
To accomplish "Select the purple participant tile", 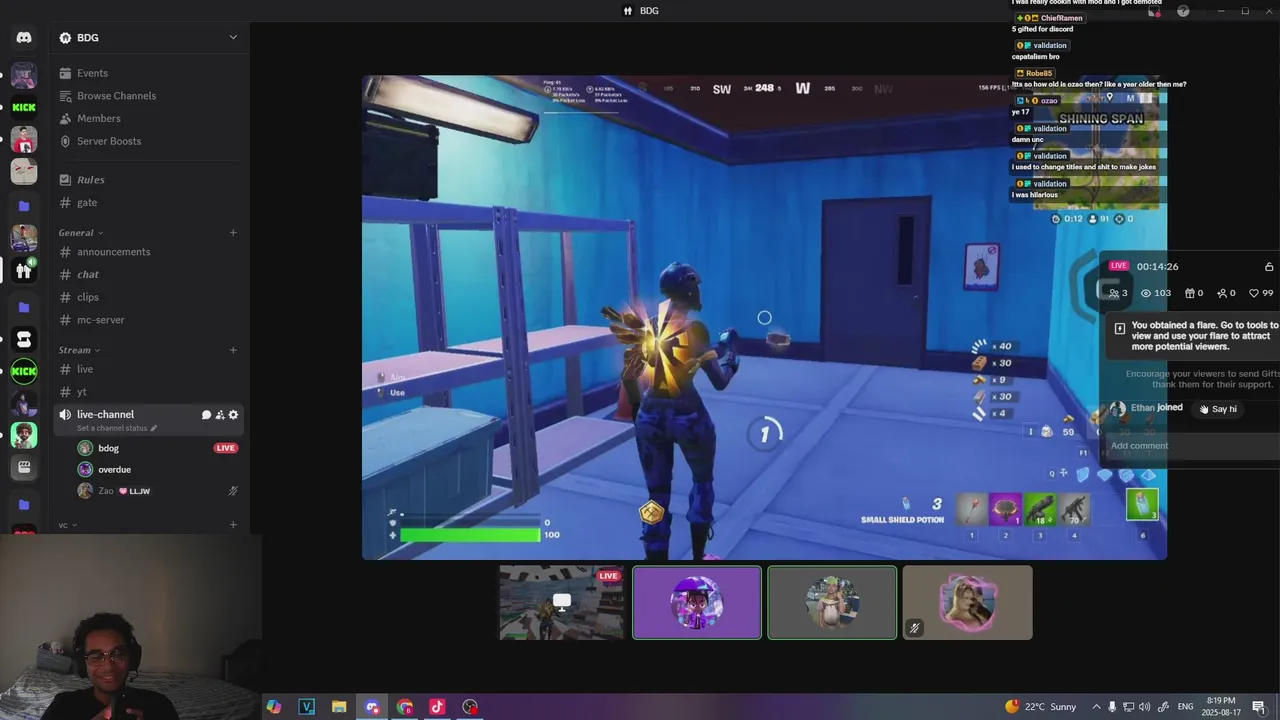I will point(697,603).
